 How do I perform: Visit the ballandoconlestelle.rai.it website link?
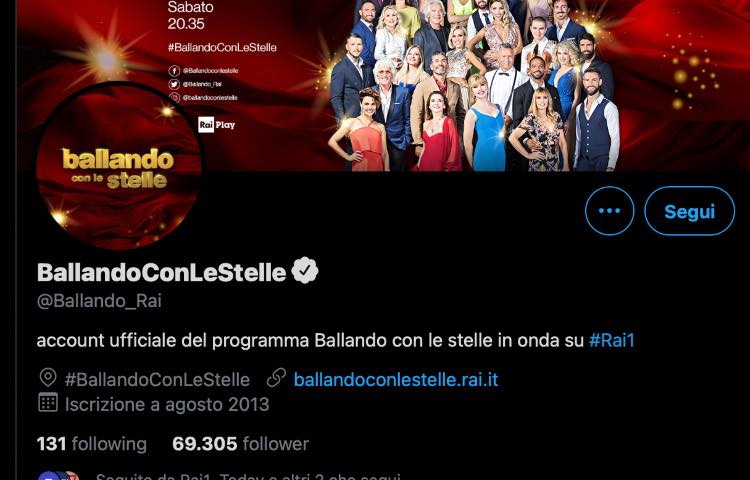point(396,380)
